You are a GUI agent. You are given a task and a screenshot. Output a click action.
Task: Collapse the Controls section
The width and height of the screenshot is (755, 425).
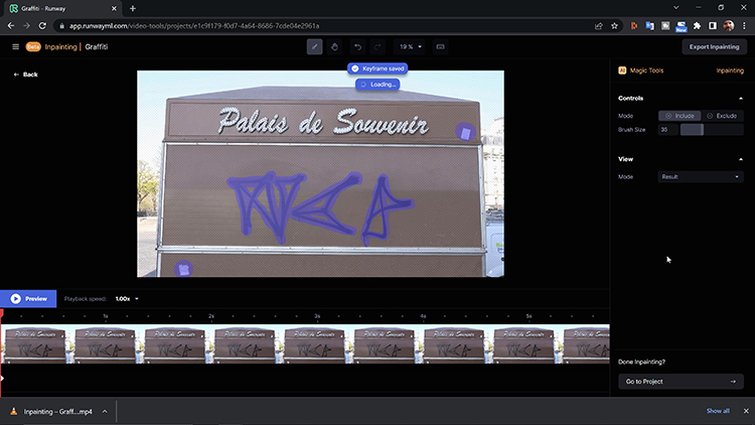coord(740,98)
